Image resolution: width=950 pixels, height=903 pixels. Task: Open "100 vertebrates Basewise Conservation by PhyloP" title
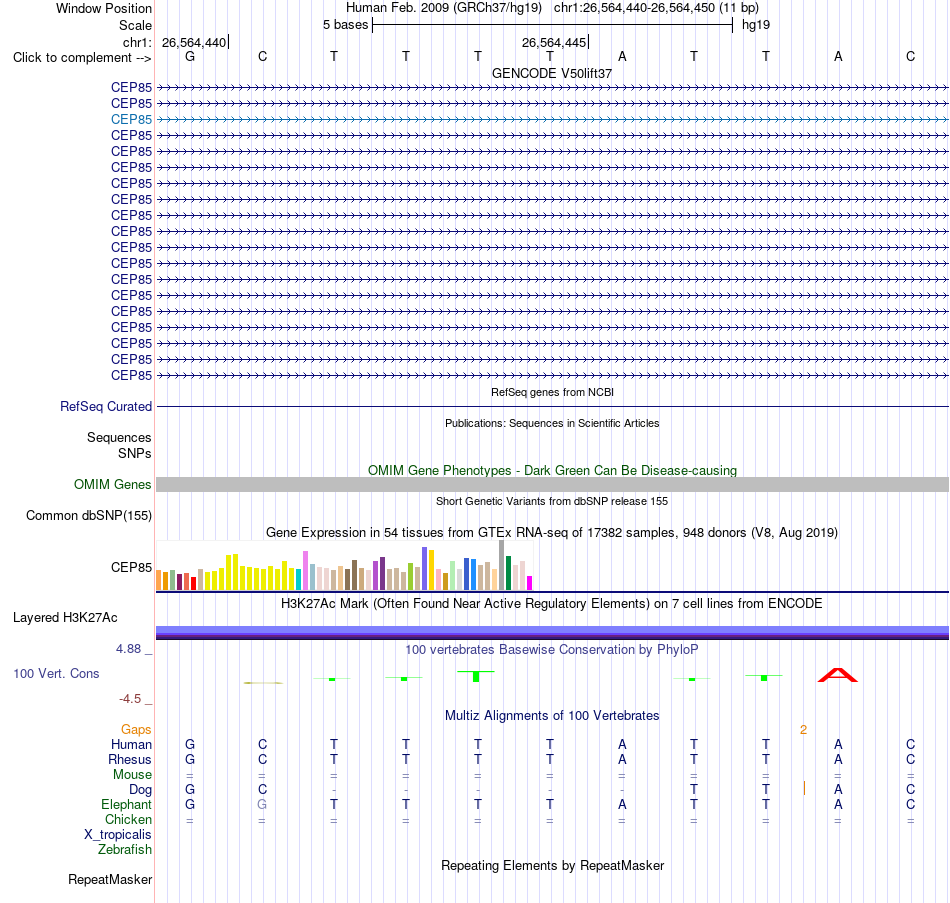pyautogui.click(x=552, y=650)
